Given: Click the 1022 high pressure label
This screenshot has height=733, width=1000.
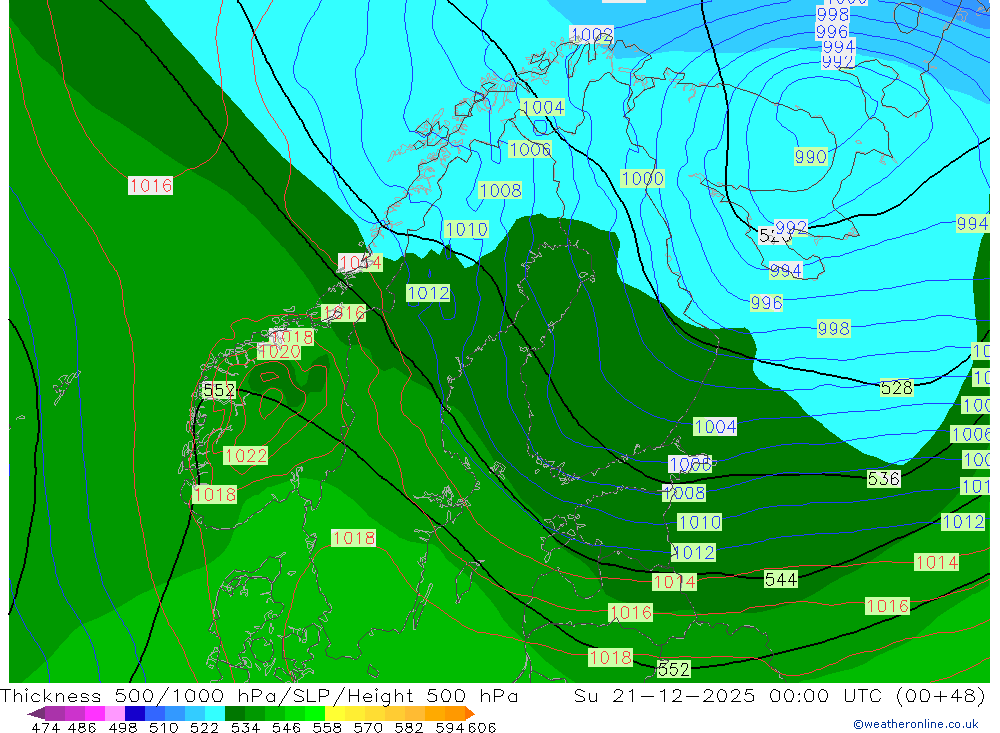Looking at the screenshot, I should tap(246, 455).
